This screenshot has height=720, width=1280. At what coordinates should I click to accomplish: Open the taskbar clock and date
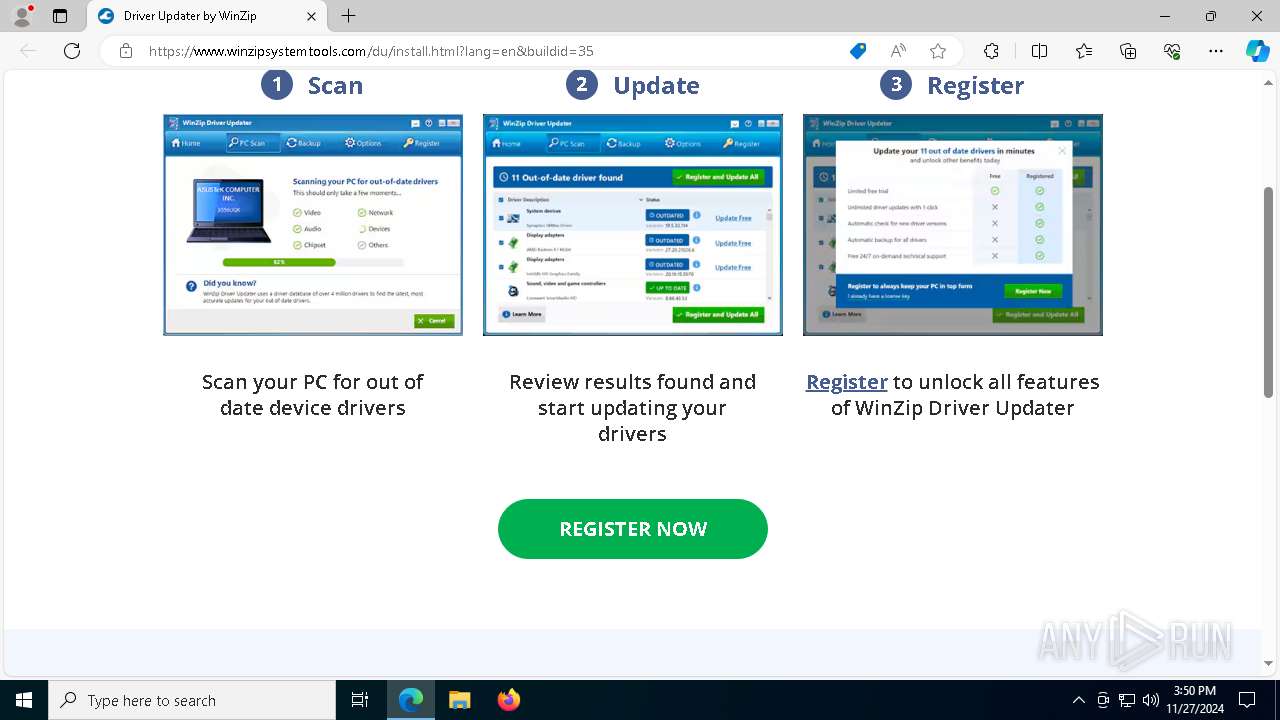(1194, 700)
